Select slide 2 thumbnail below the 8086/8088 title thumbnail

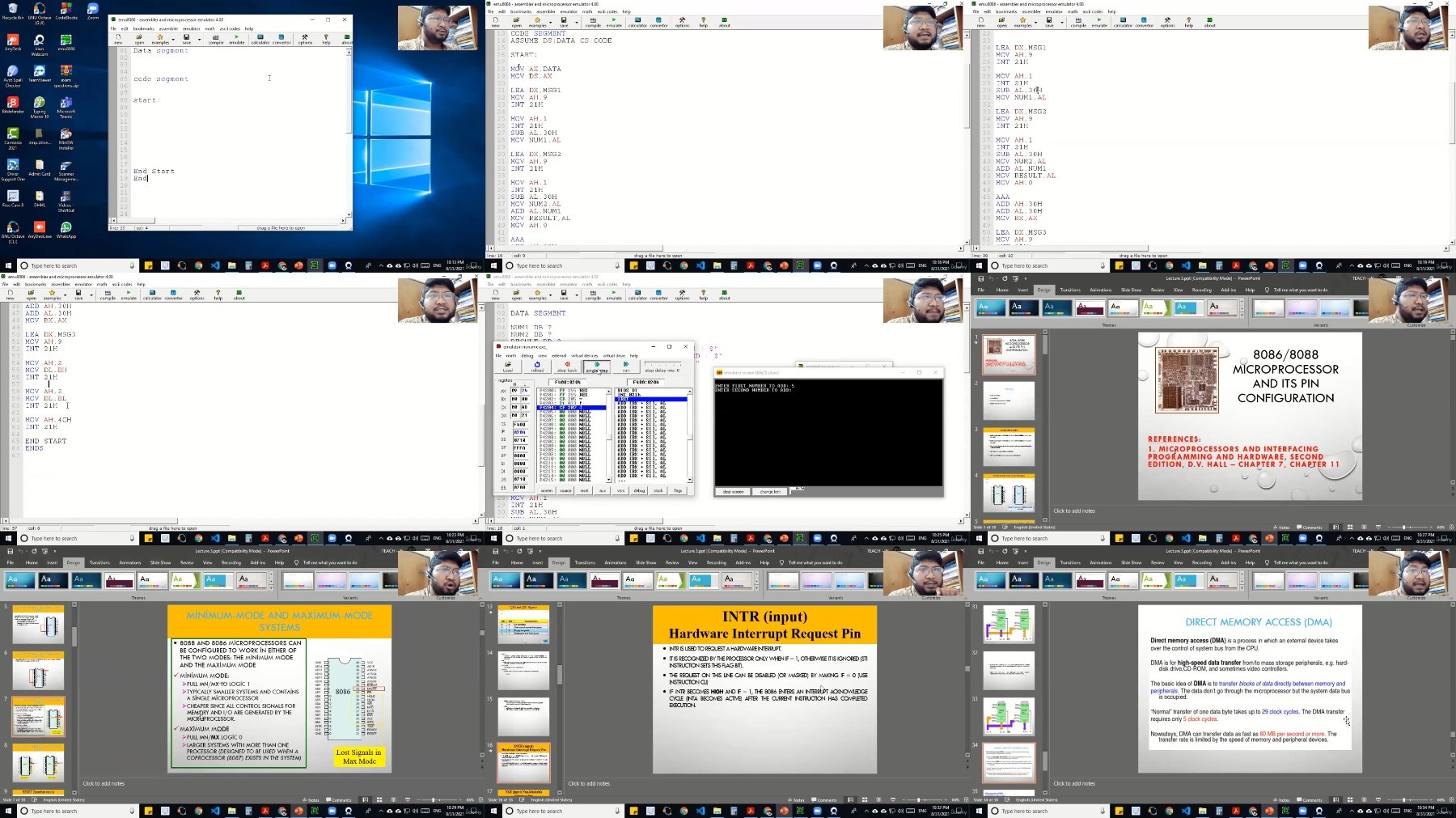(x=1009, y=401)
